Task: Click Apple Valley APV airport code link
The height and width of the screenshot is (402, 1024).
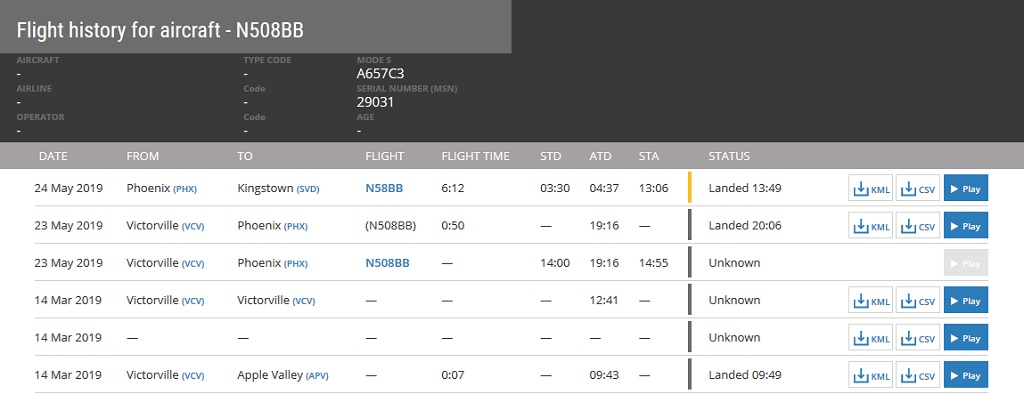Action: tap(316, 376)
